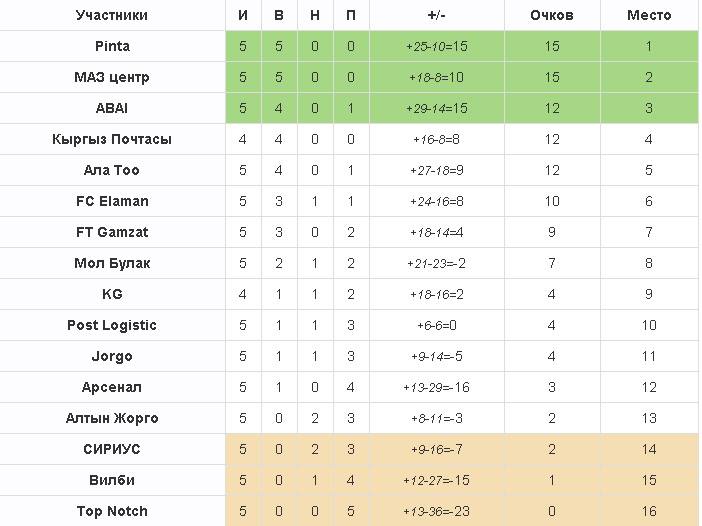The image size is (702, 526).
Task: Click the +/- goal difference header
Action: [436, 15]
